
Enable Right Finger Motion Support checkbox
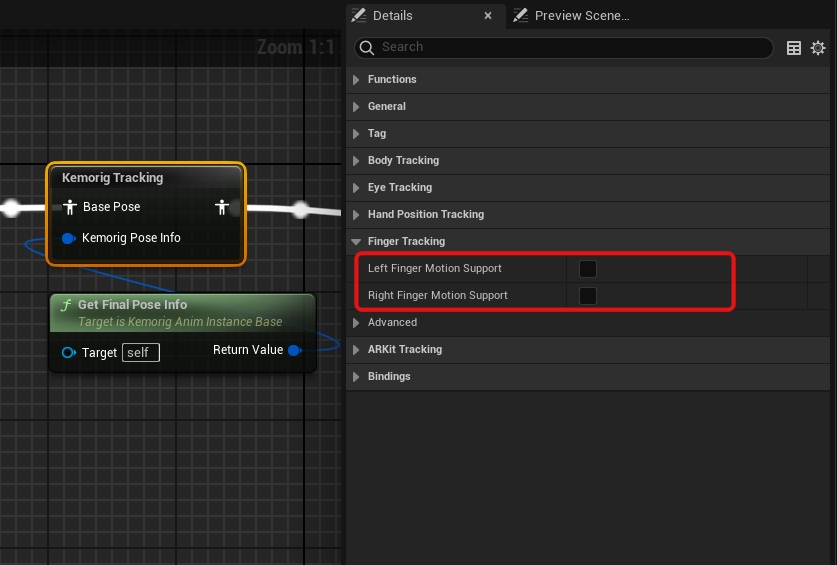tap(588, 295)
